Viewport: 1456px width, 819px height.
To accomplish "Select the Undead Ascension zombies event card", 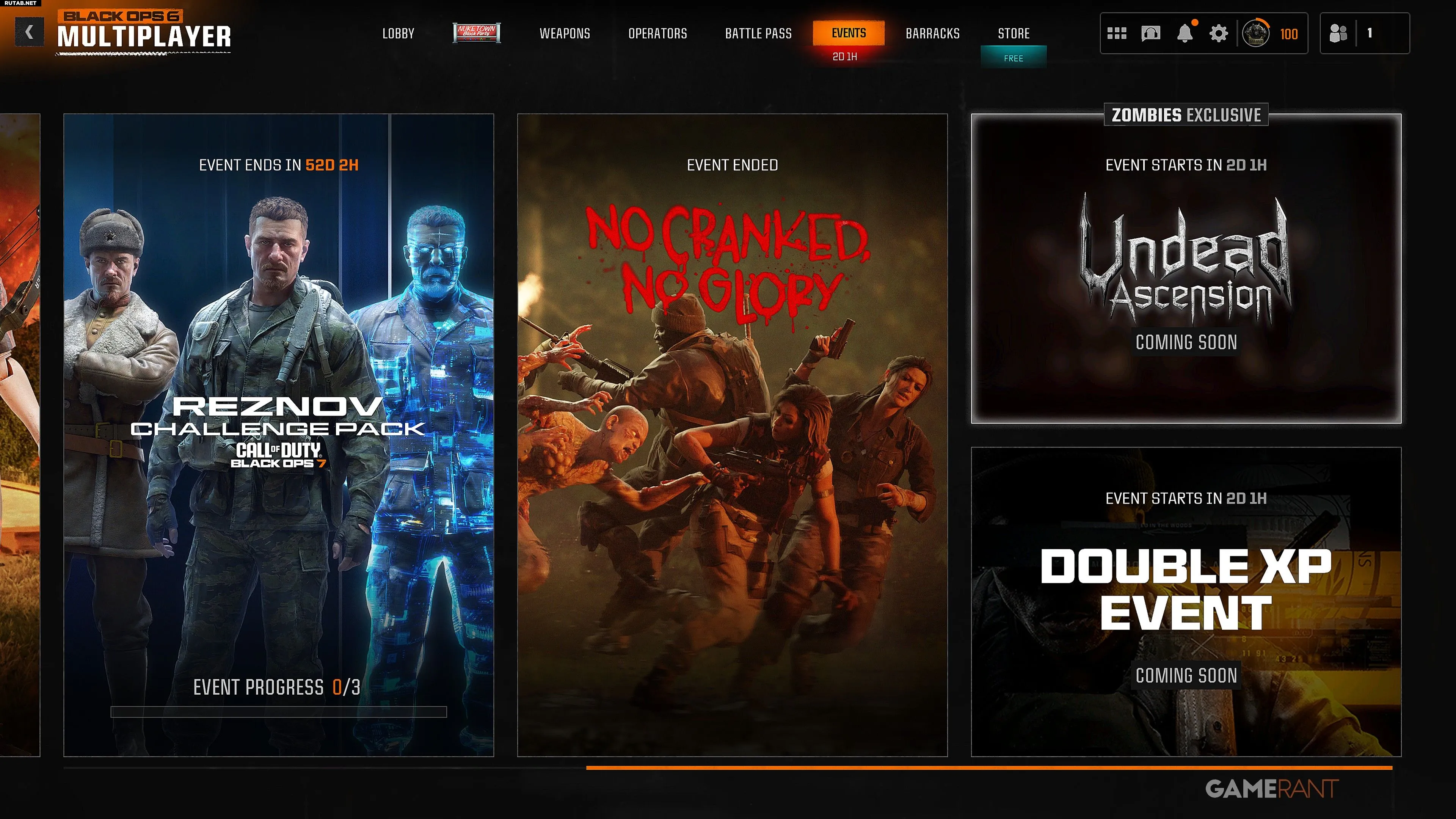I will coord(1186,268).
